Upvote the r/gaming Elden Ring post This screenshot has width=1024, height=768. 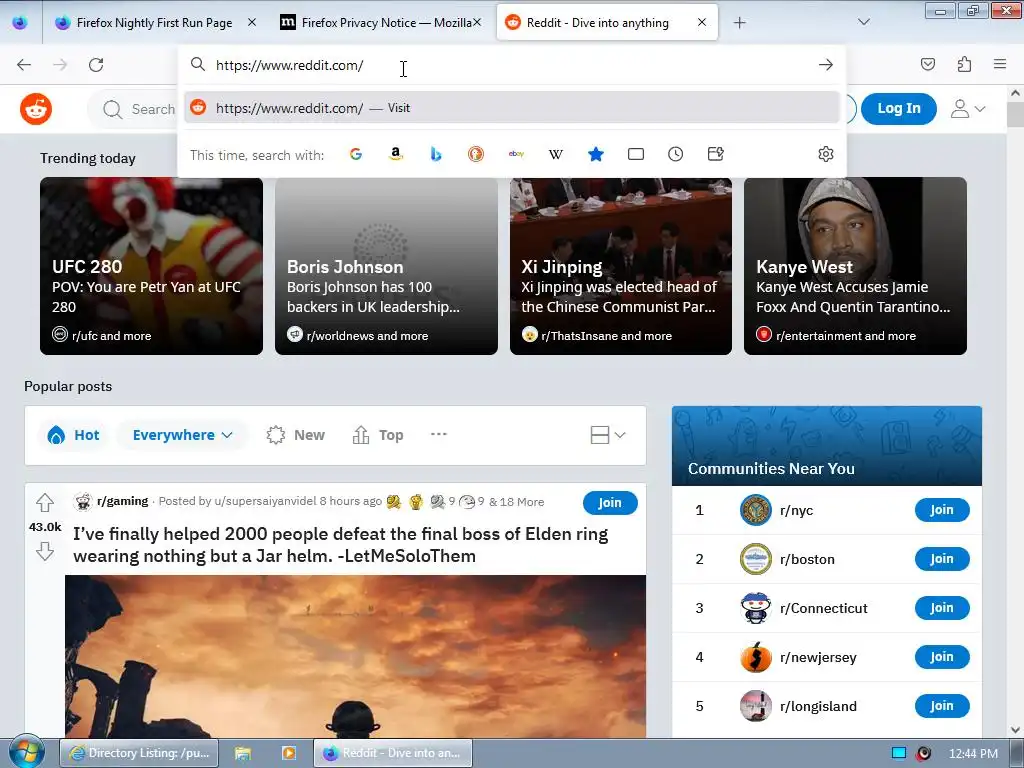[x=44, y=503]
